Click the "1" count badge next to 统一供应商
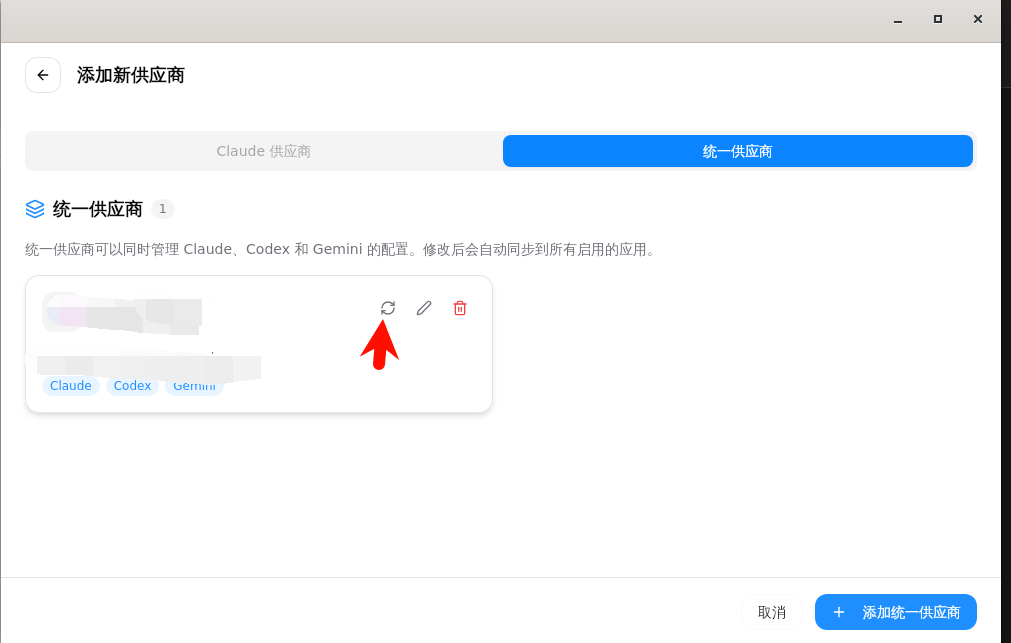The height and width of the screenshot is (643, 1011). (x=162, y=209)
